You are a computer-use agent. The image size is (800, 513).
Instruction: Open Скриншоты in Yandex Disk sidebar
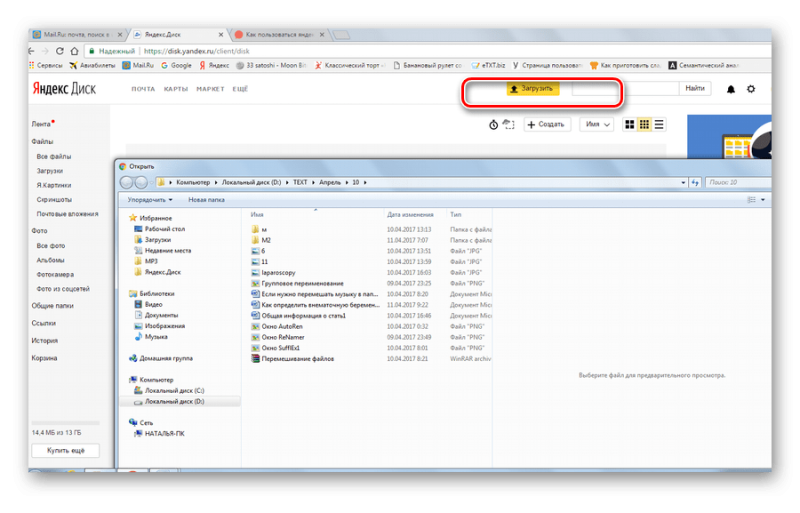54,200
